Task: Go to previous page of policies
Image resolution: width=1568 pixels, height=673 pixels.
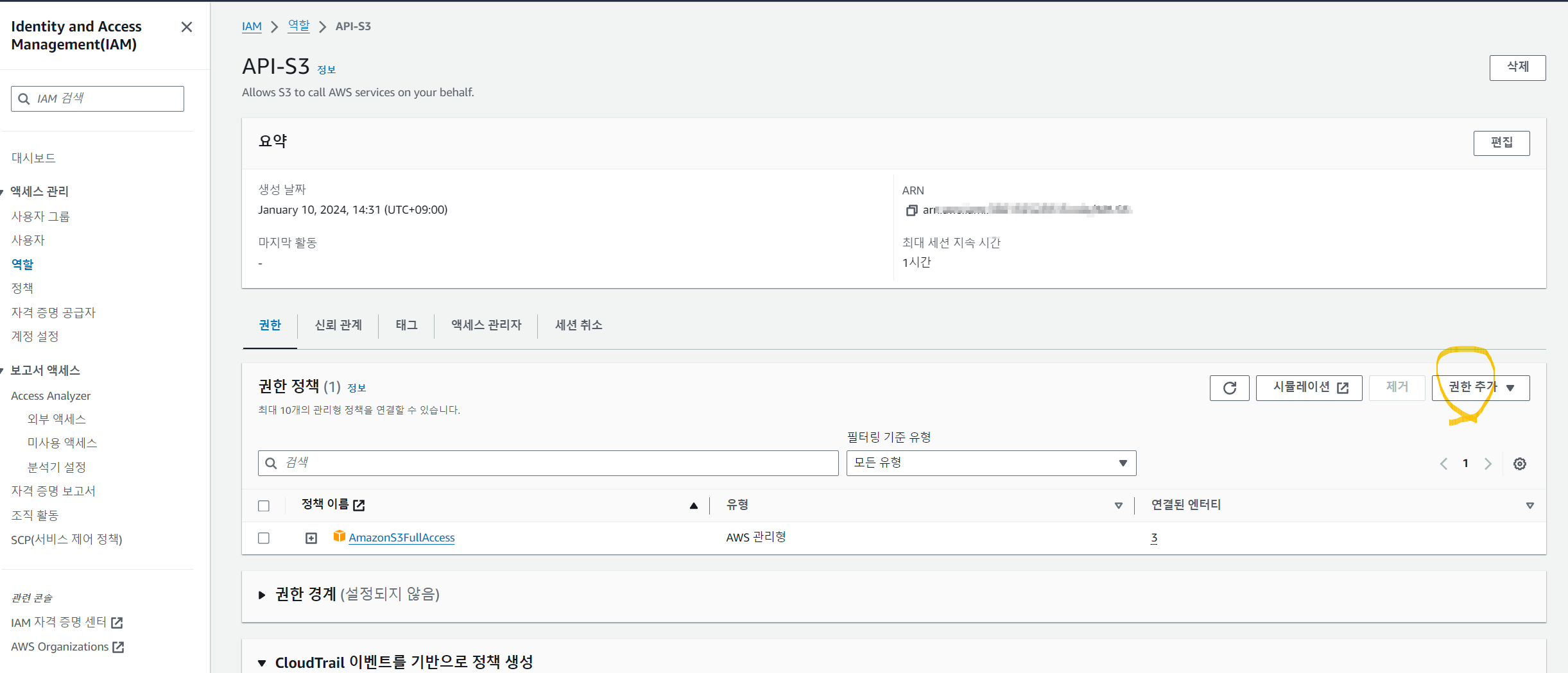Action: point(1443,464)
